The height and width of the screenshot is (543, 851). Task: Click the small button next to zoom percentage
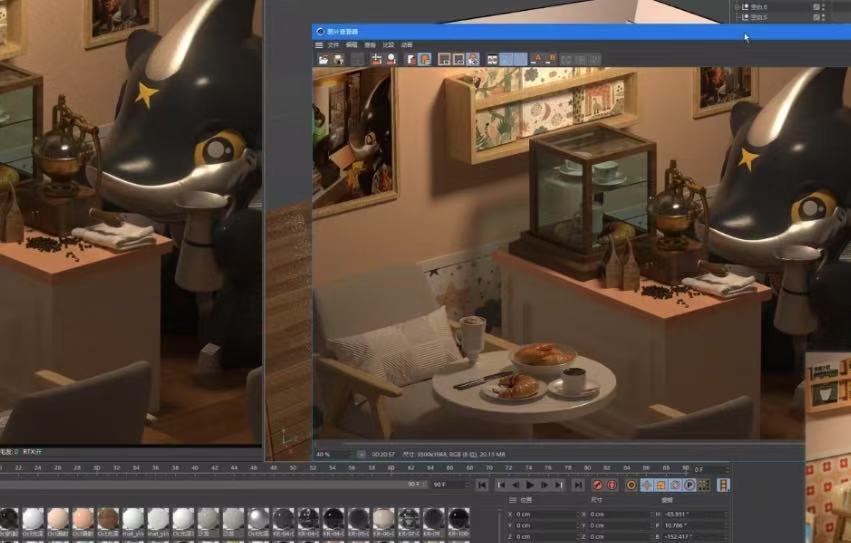click(x=361, y=454)
